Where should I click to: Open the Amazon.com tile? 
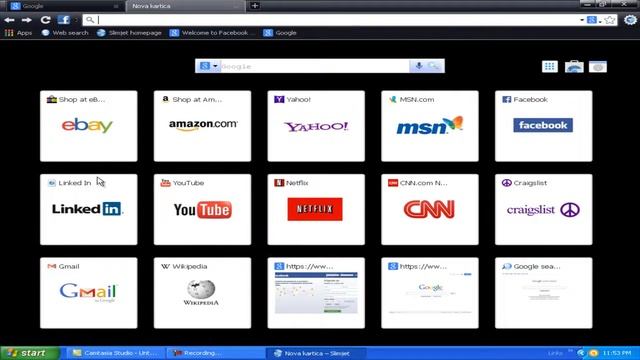click(202, 126)
